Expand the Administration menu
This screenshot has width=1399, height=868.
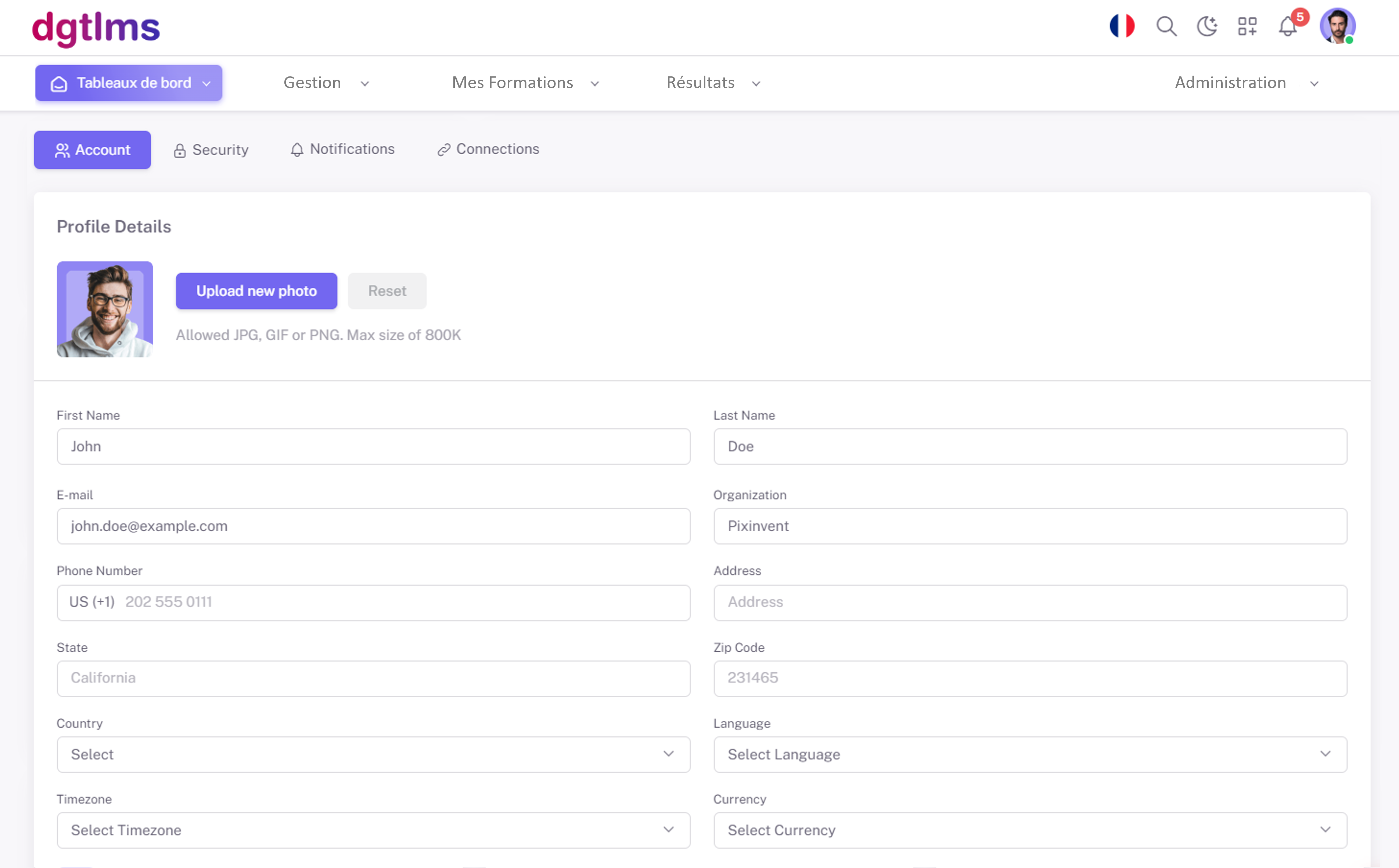pos(1246,83)
